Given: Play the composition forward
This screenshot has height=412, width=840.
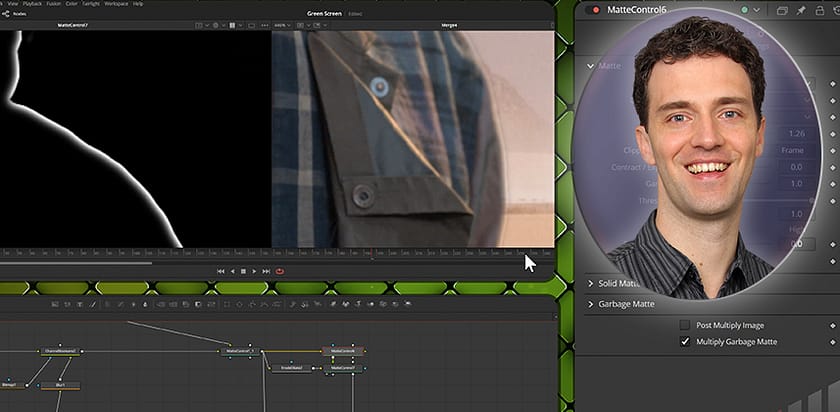Looking at the screenshot, I should tap(254, 272).
